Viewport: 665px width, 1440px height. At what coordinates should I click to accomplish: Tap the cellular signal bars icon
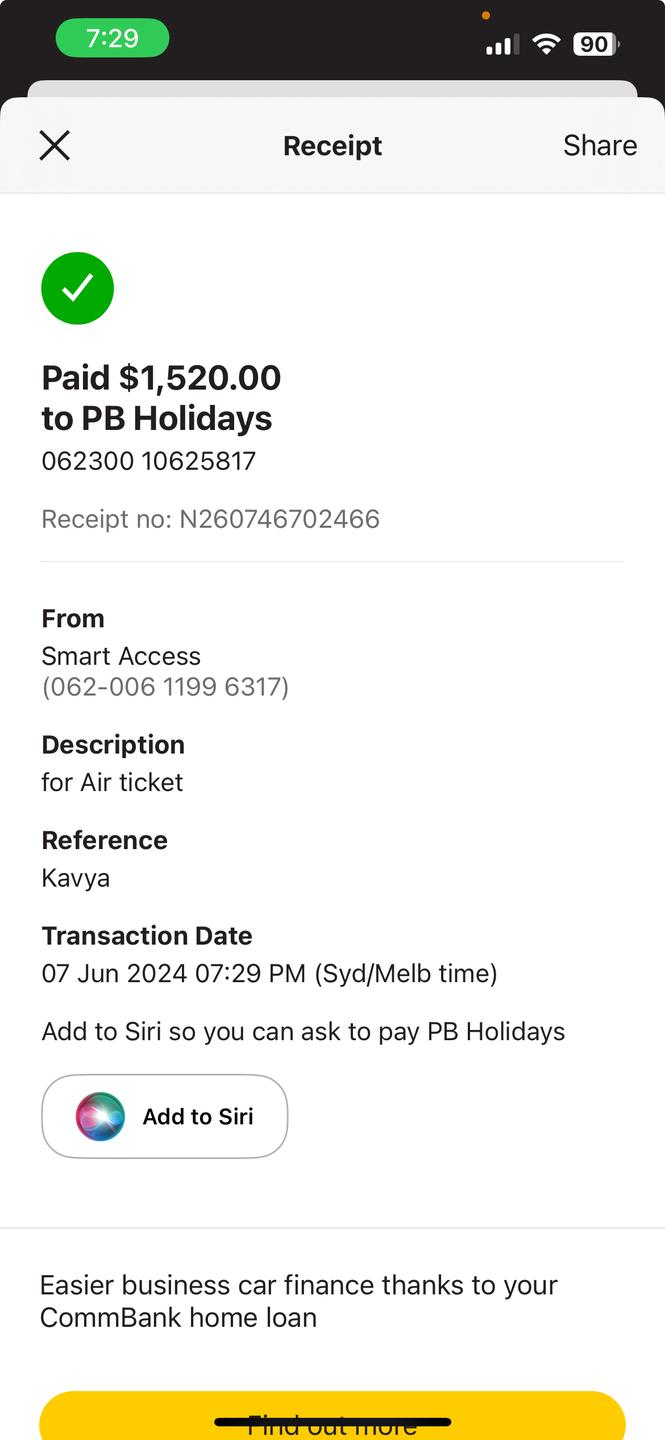(502, 45)
